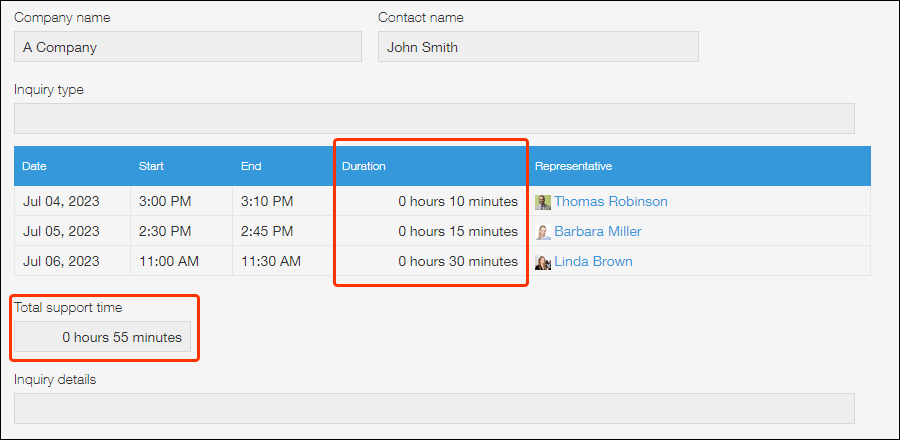Image resolution: width=900 pixels, height=440 pixels.
Task: Select the Total support time field
Action: (102, 337)
